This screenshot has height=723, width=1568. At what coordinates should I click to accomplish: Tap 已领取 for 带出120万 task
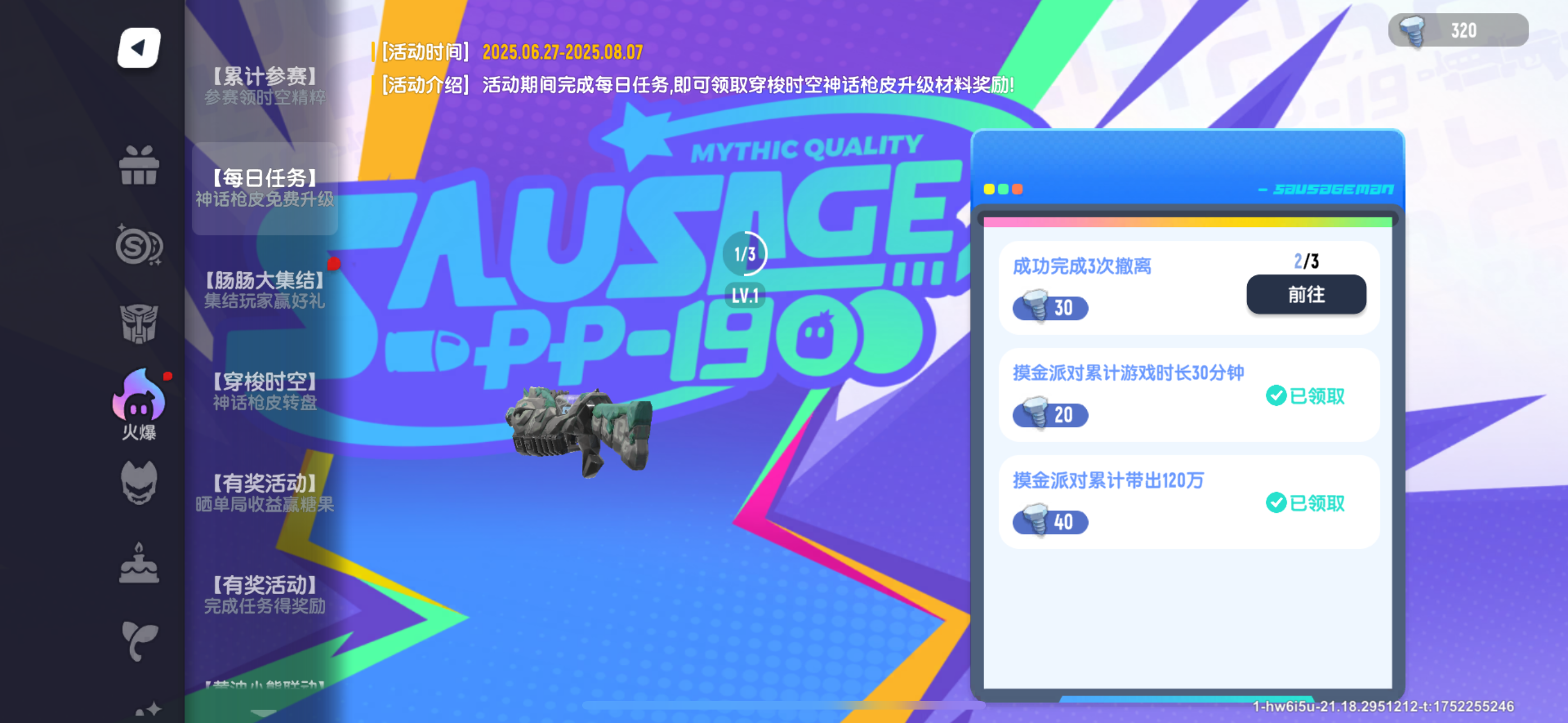point(1305,503)
